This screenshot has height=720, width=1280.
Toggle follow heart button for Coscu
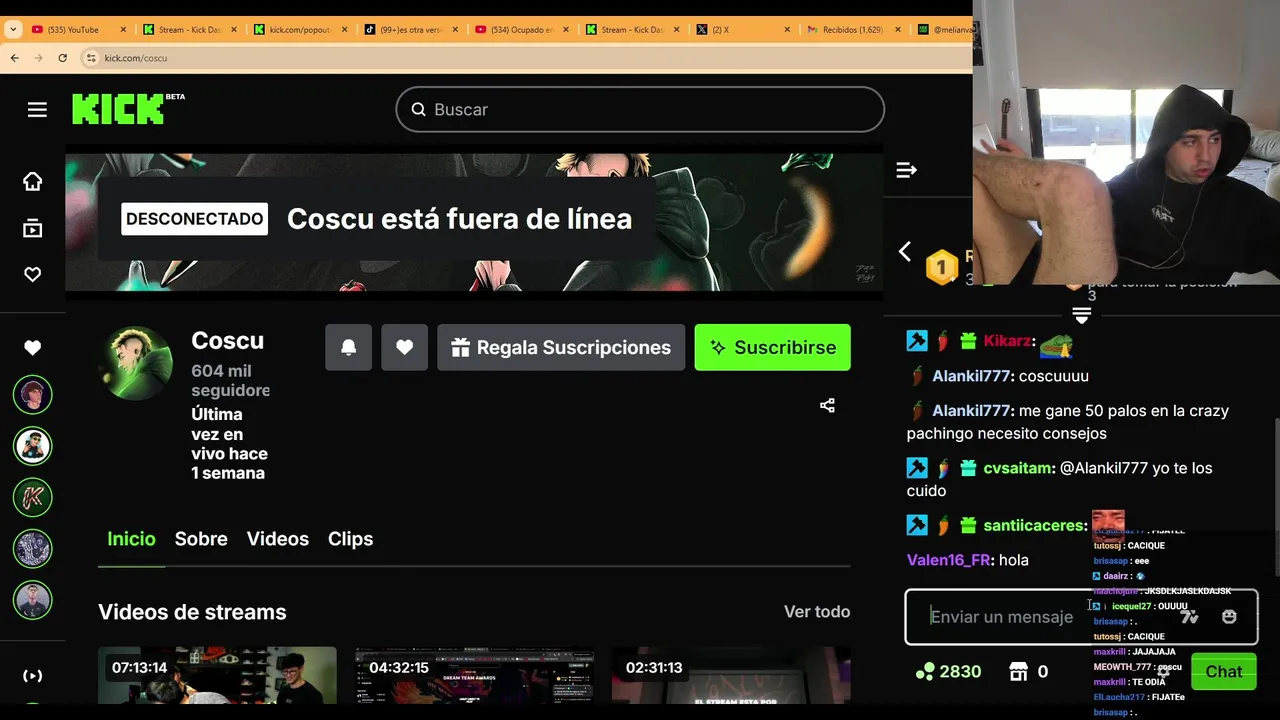pyautogui.click(x=404, y=347)
